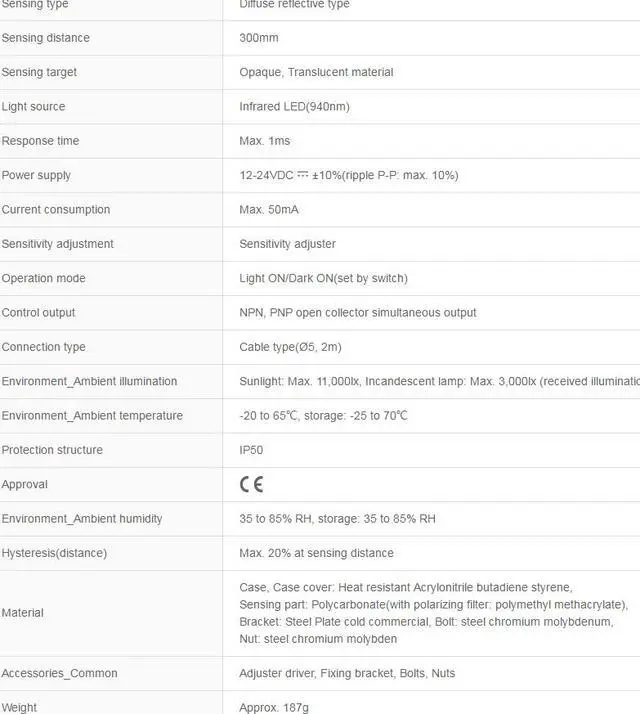Click the CE approval mark icon
The width and height of the screenshot is (640, 714).
tap(251, 485)
